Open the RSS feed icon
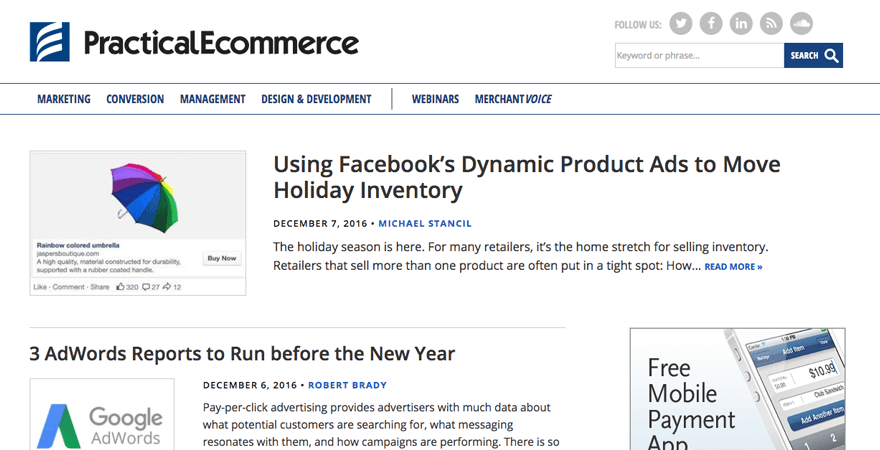The image size is (880, 450). [x=771, y=23]
